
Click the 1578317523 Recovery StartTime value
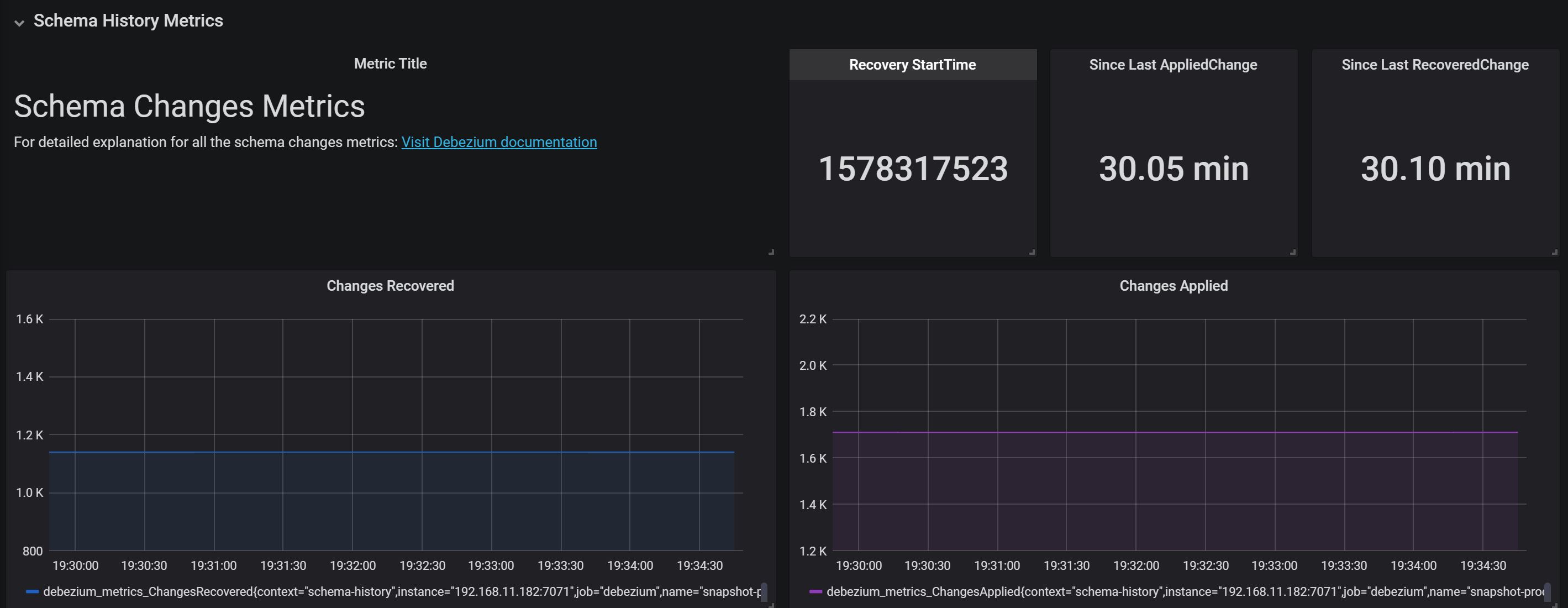912,169
